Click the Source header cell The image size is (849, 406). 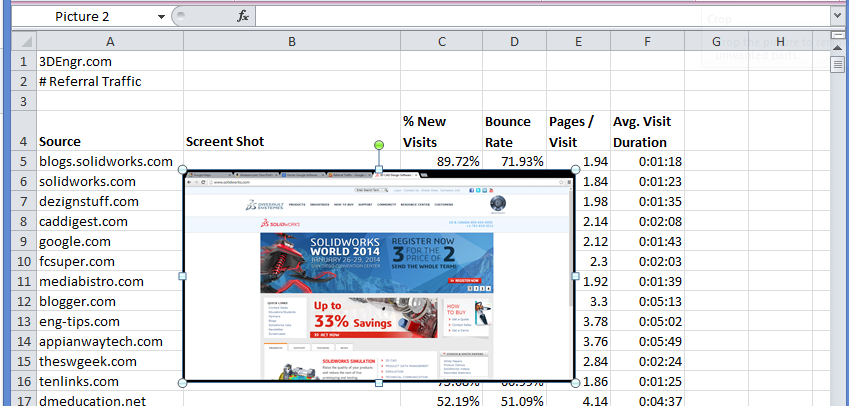pos(110,131)
